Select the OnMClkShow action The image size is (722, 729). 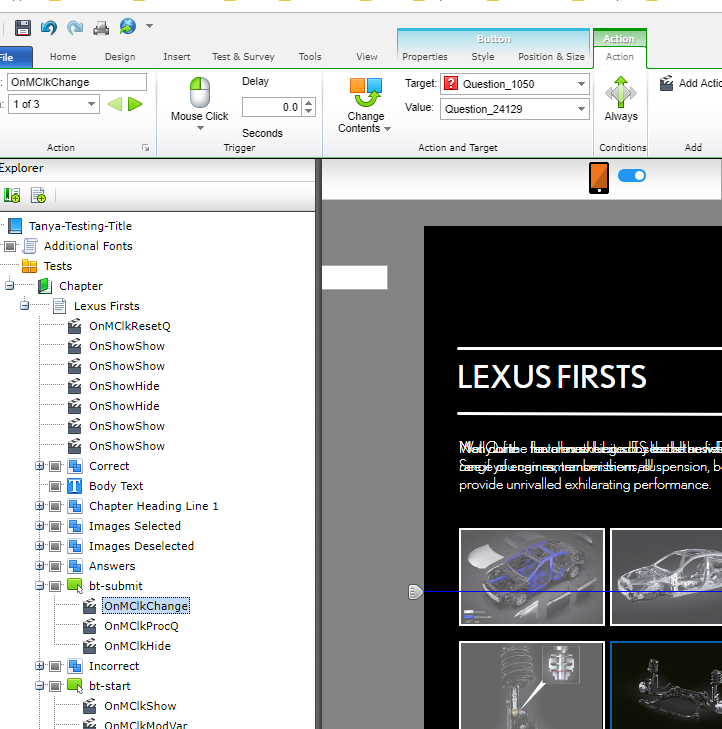tap(140, 706)
